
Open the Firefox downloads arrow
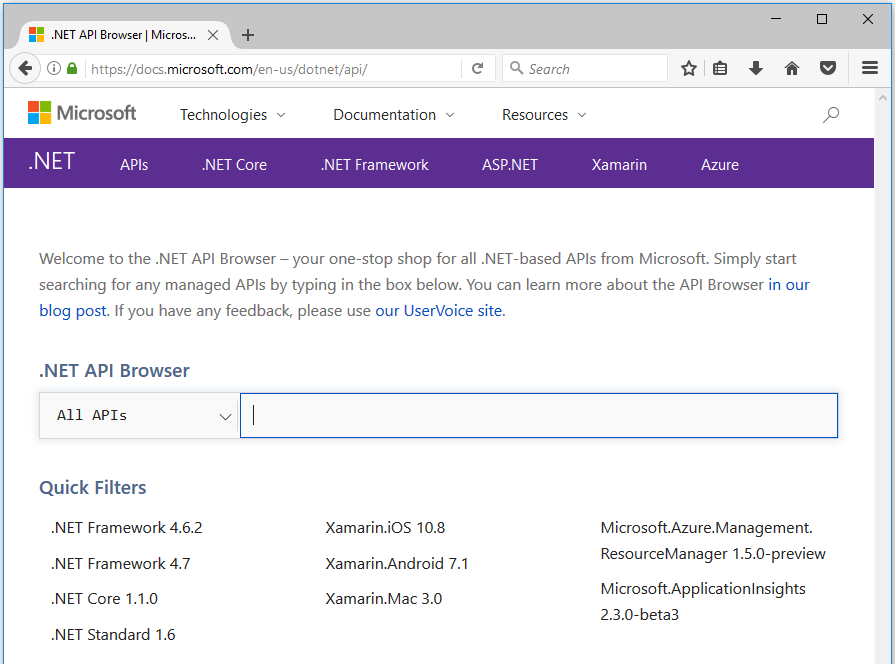click(x=756, y=69)
